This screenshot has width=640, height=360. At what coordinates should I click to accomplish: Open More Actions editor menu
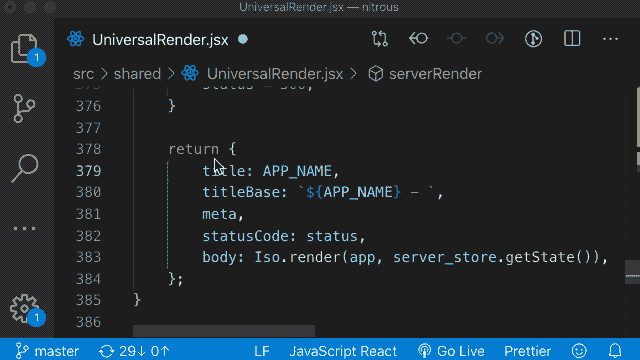pos(610,39)
